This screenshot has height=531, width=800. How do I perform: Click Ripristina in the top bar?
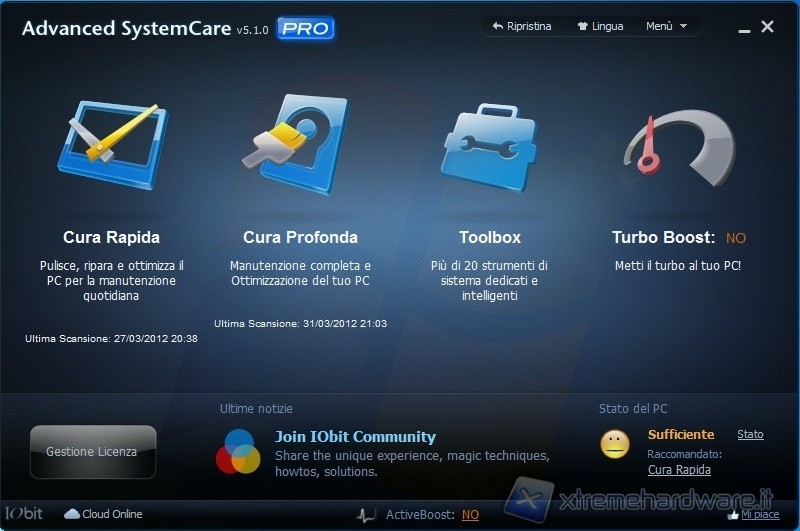[x=522, y=26]
